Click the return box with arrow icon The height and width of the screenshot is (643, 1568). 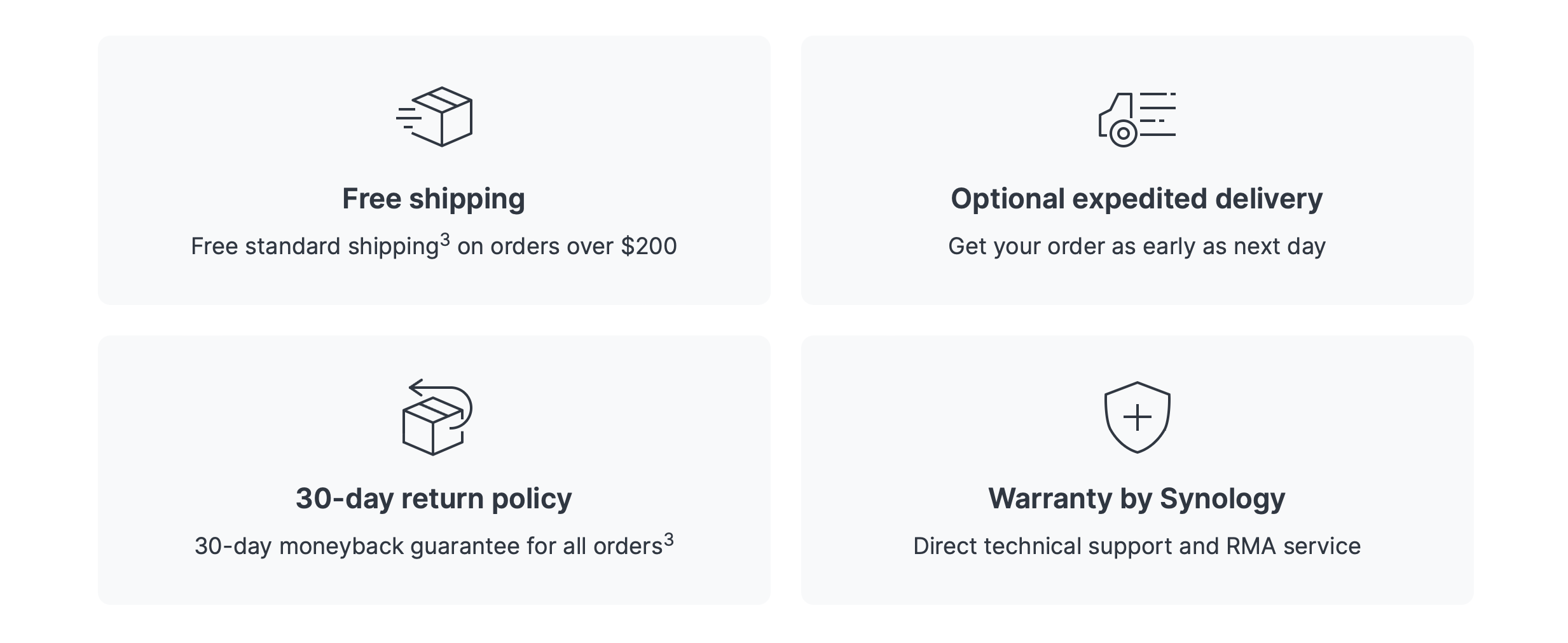point(437,417)
